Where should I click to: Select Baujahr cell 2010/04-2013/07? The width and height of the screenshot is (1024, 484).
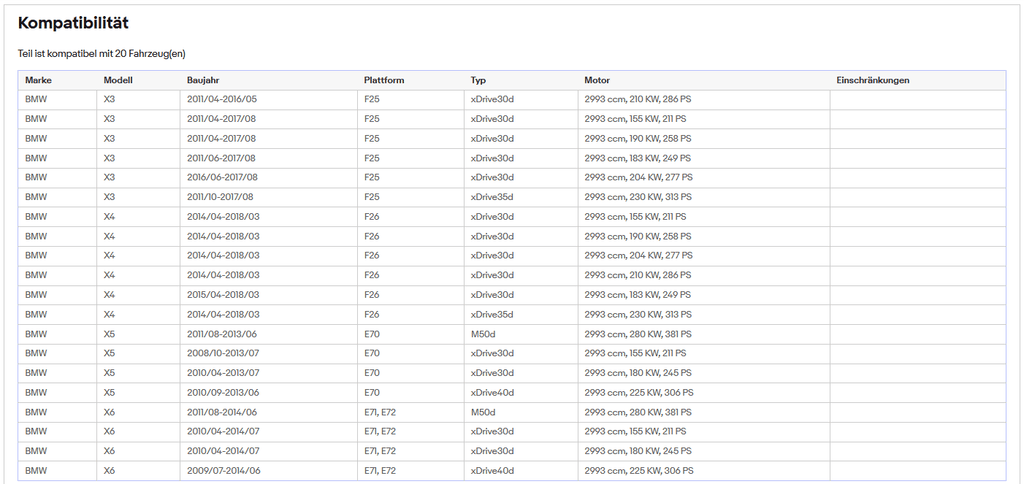(x=223, y=372)
